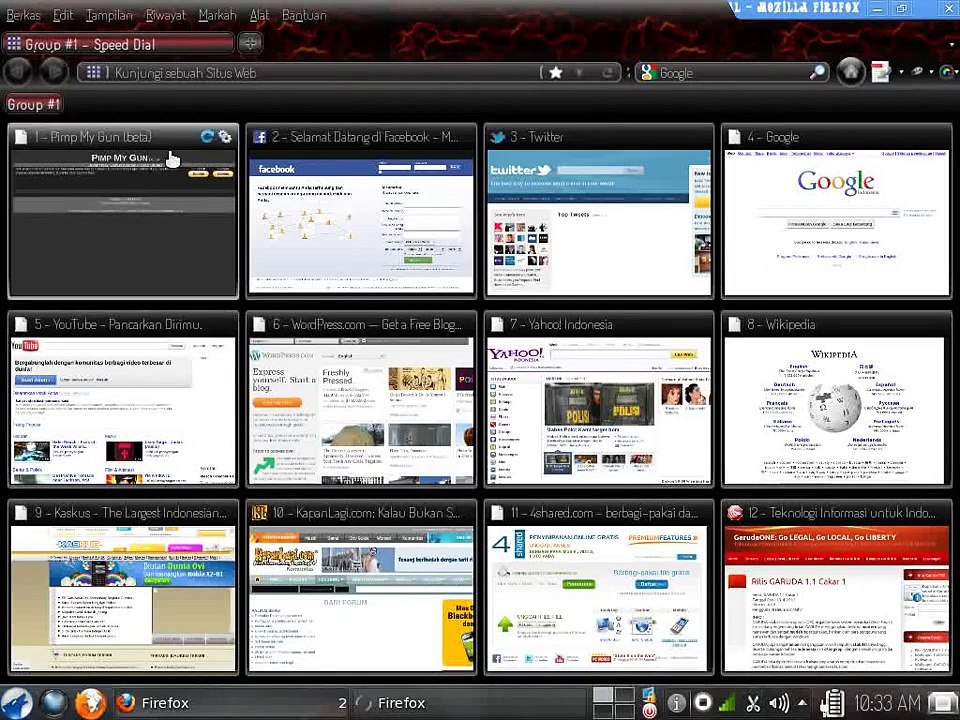Image resolution: width=960 pixels, height=720 pixels.
Task: Open the KapanLagi.com speed dial thumbnail
Action: [x=361, y=599]
